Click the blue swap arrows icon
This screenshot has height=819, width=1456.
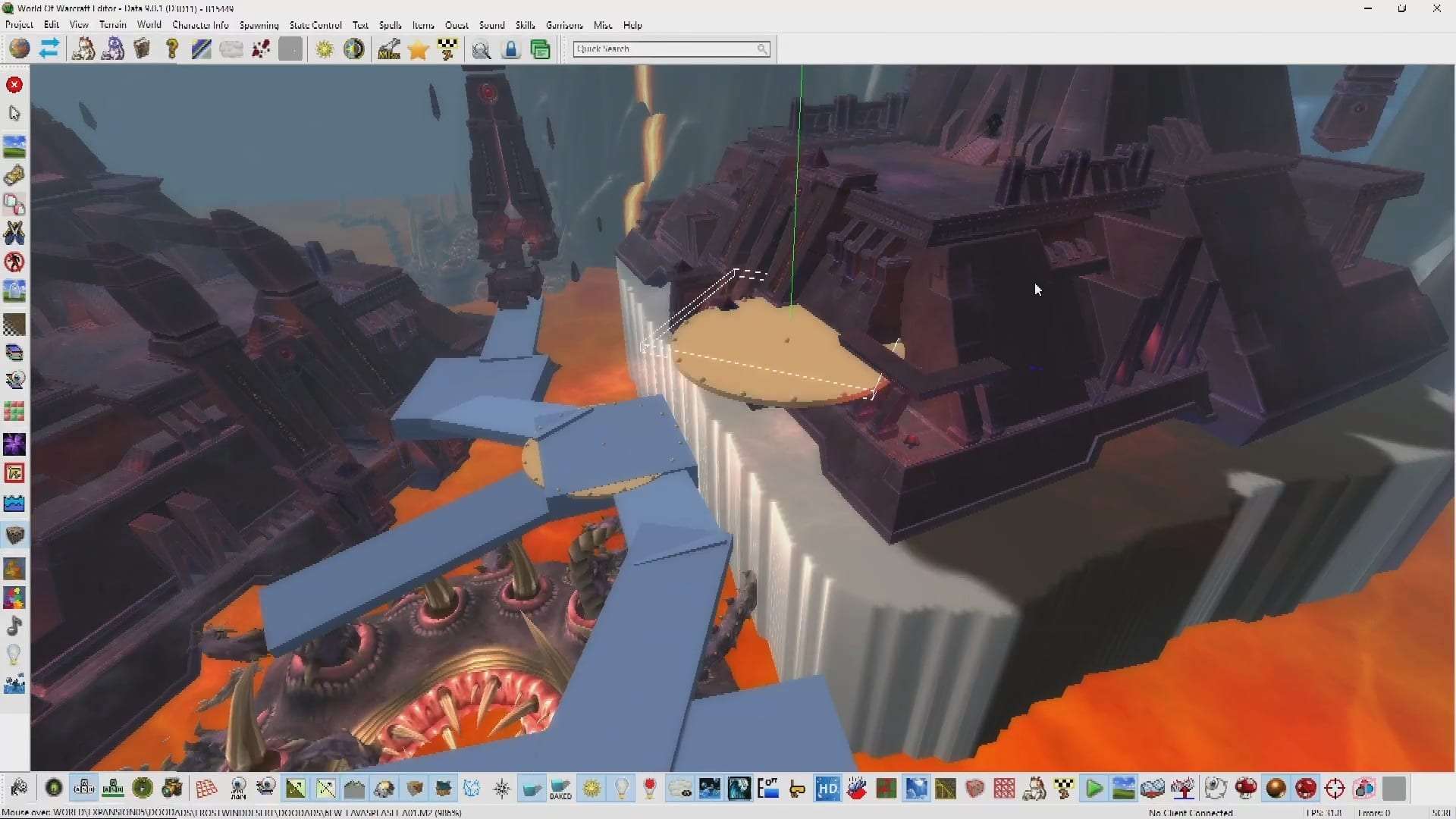[x=49, y=49]
